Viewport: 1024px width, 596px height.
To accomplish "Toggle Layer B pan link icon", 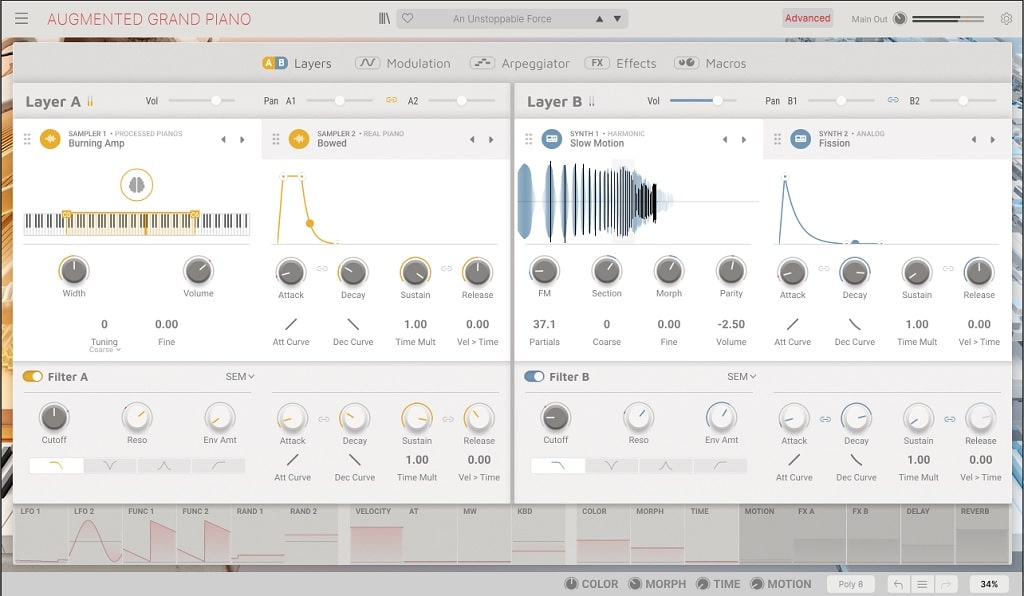I will coord(893,100).
